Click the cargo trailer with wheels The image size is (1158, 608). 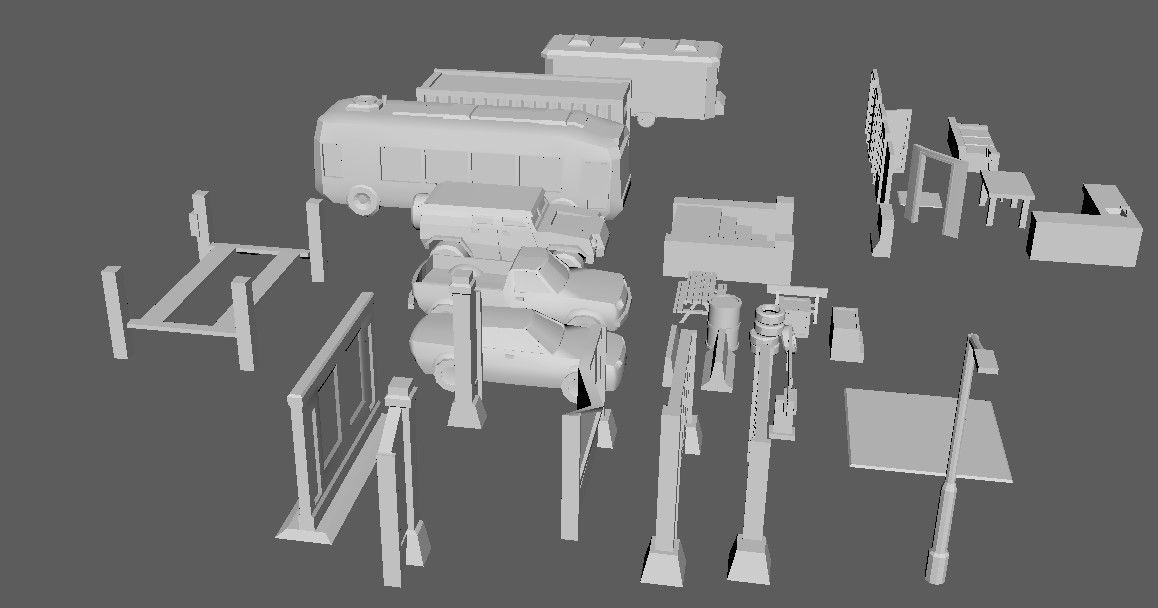630,70
